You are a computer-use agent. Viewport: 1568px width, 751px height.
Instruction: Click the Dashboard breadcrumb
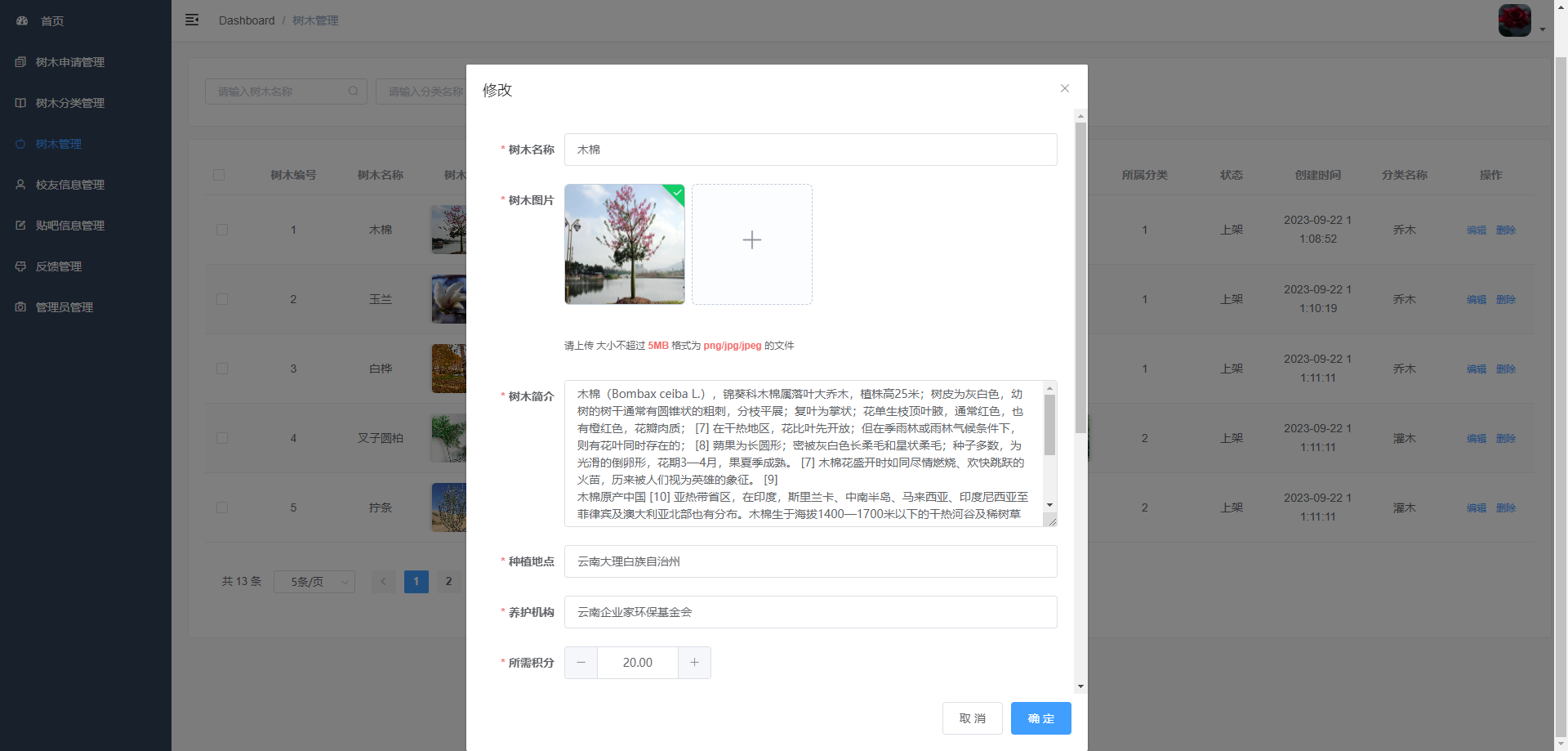pyautogui.click(x=247, y=20)
